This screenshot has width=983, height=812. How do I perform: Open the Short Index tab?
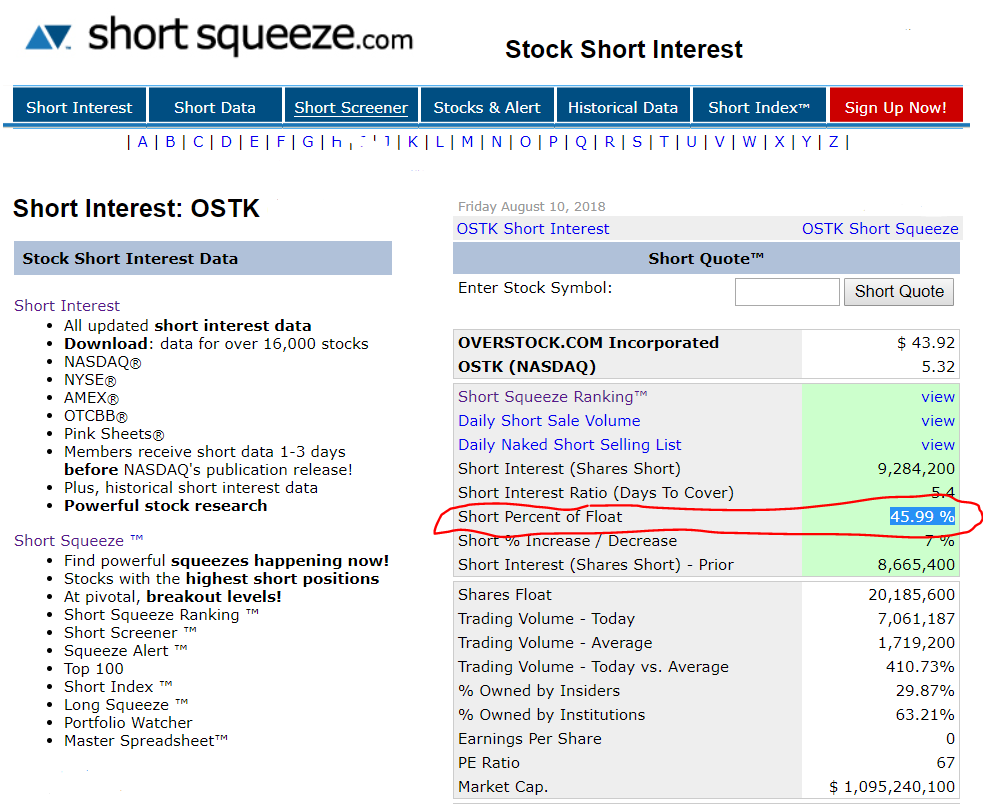[758, 107]
